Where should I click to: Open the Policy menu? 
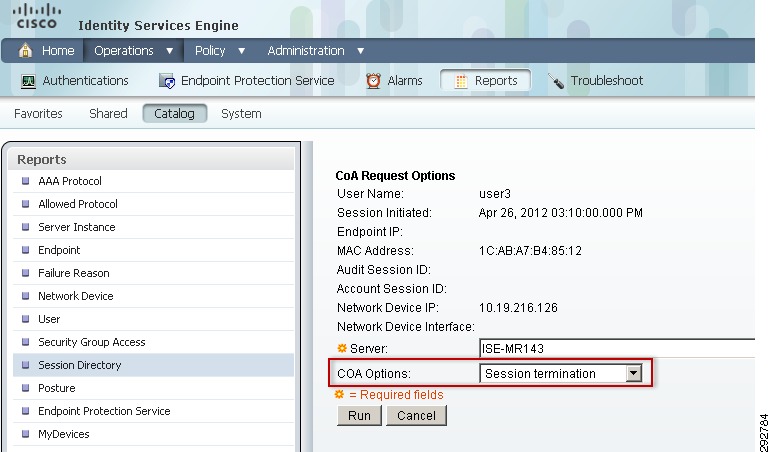219,50
